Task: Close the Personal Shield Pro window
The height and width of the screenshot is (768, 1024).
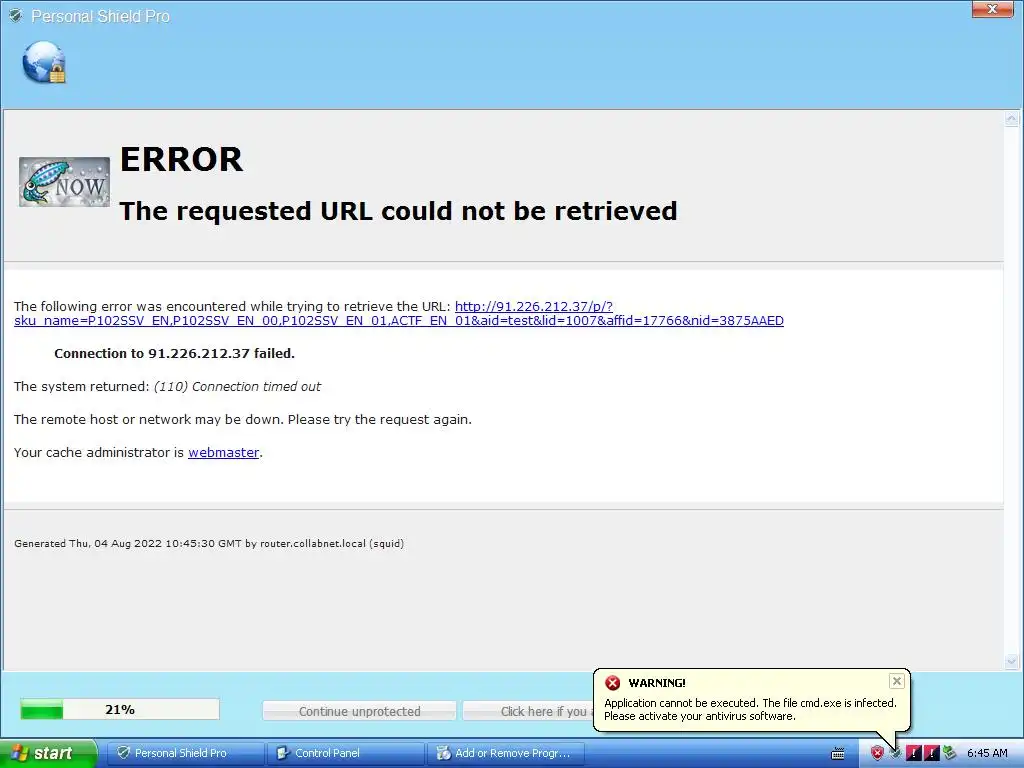Action: coord(992,8)
